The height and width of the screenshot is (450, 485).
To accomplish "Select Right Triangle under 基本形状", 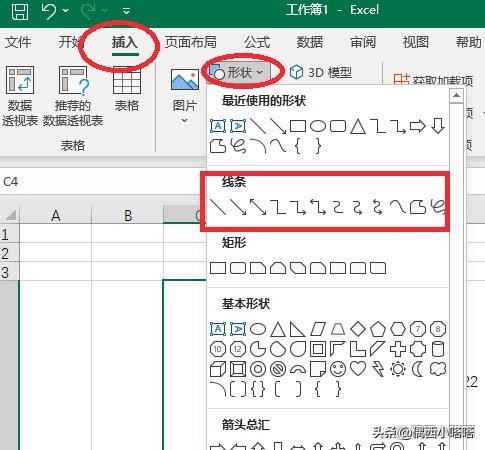I will (297, 329).
